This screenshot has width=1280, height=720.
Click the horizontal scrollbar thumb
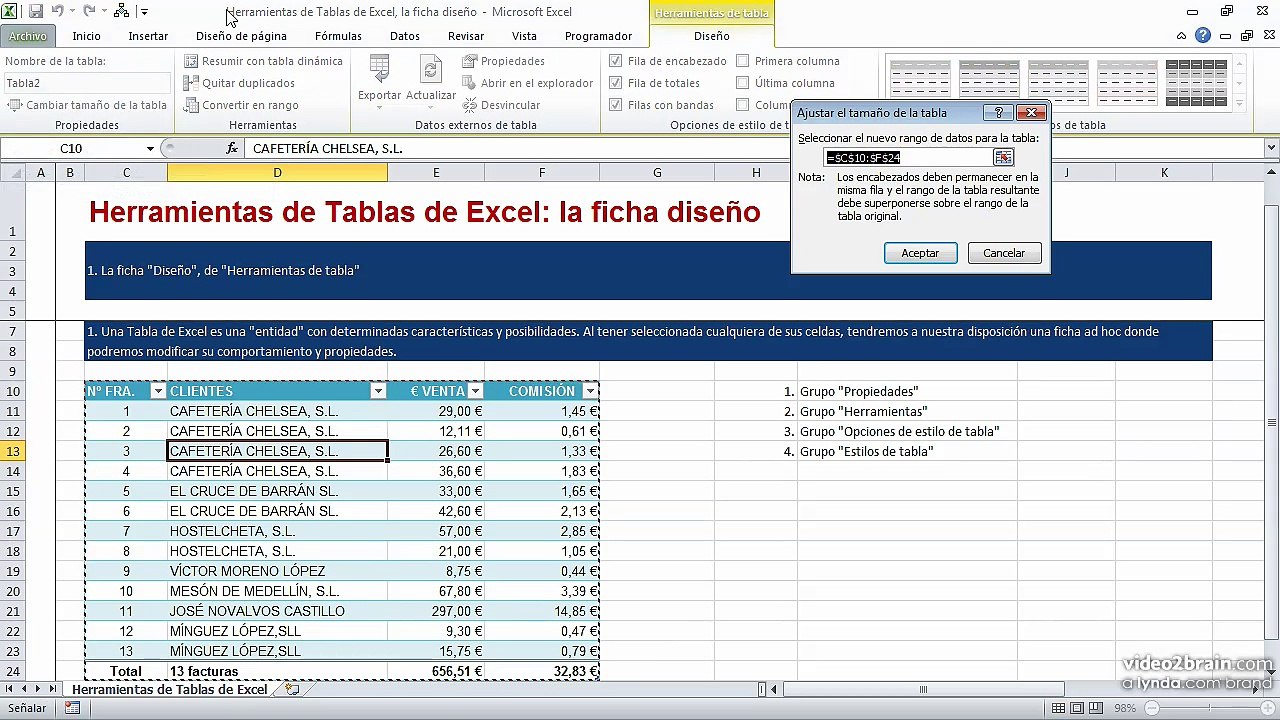pyautogui.click(x=923, y=689)
